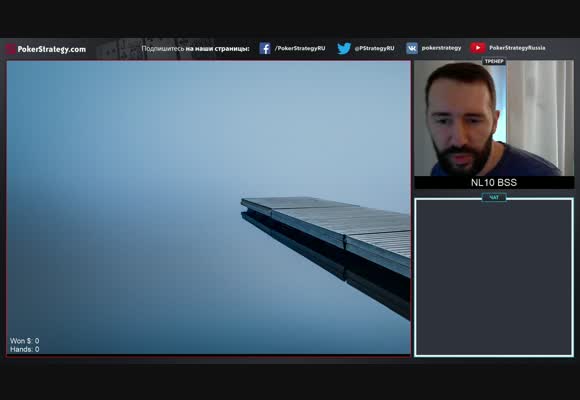The height and width of the screenshot is (400, 580).
Task: Click the YouTube play icon
Action: [x=478, y=48]
